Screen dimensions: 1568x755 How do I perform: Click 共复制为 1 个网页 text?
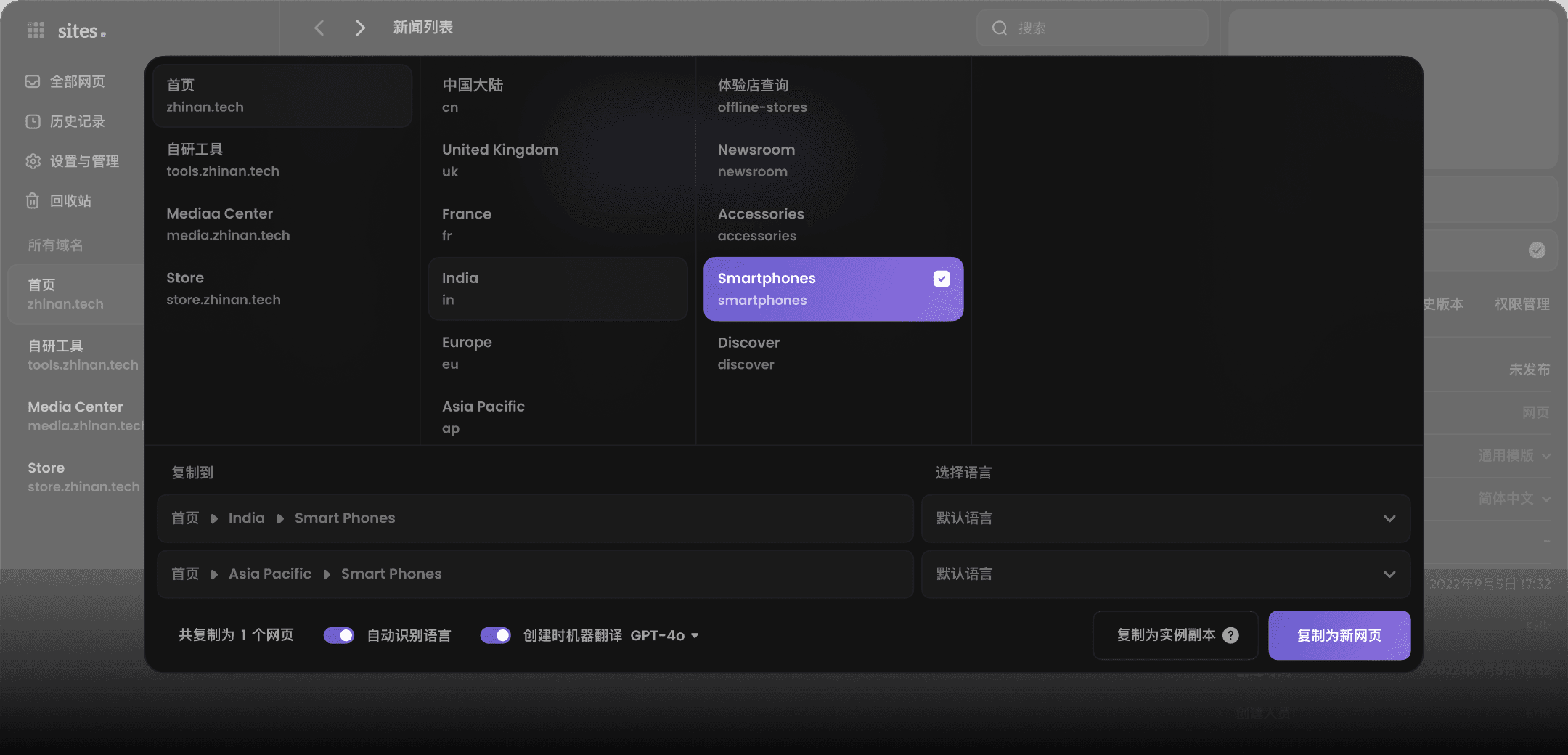pos(236,635)
